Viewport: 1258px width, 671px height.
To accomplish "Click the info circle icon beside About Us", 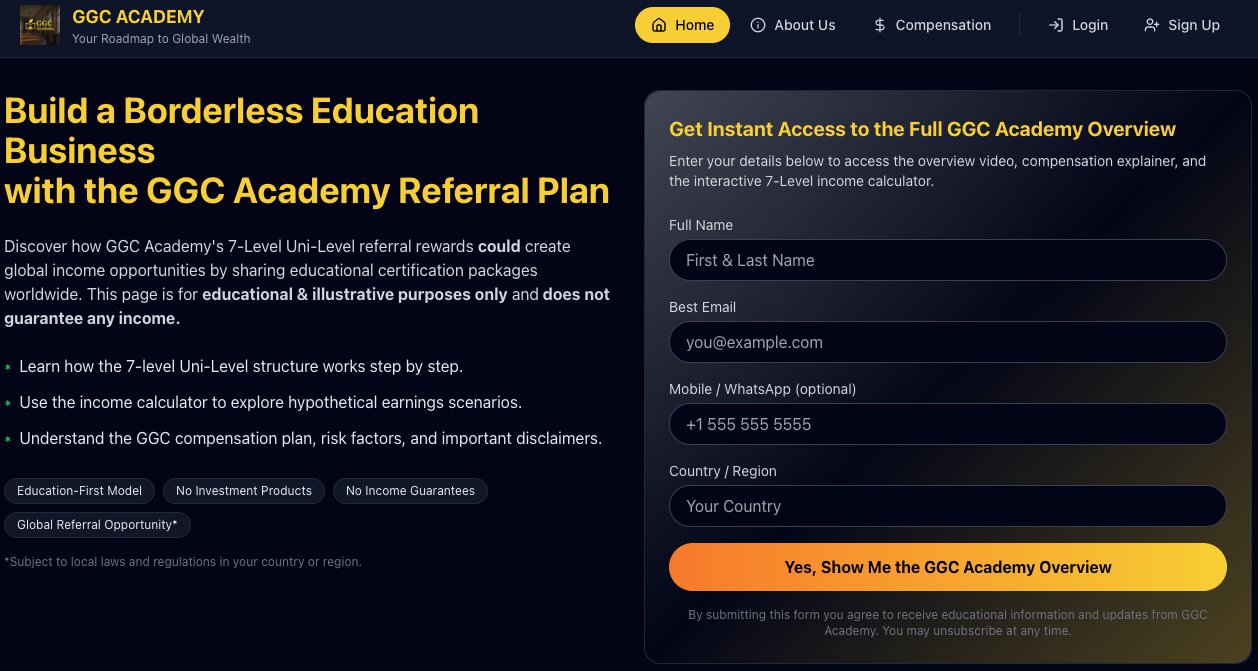I will (x=758, y=25).
